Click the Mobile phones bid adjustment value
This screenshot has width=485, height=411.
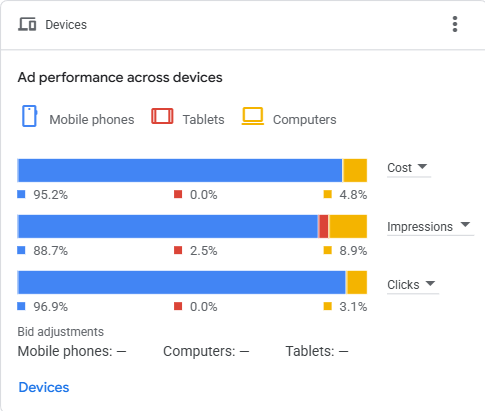click(x=122, y=351)
